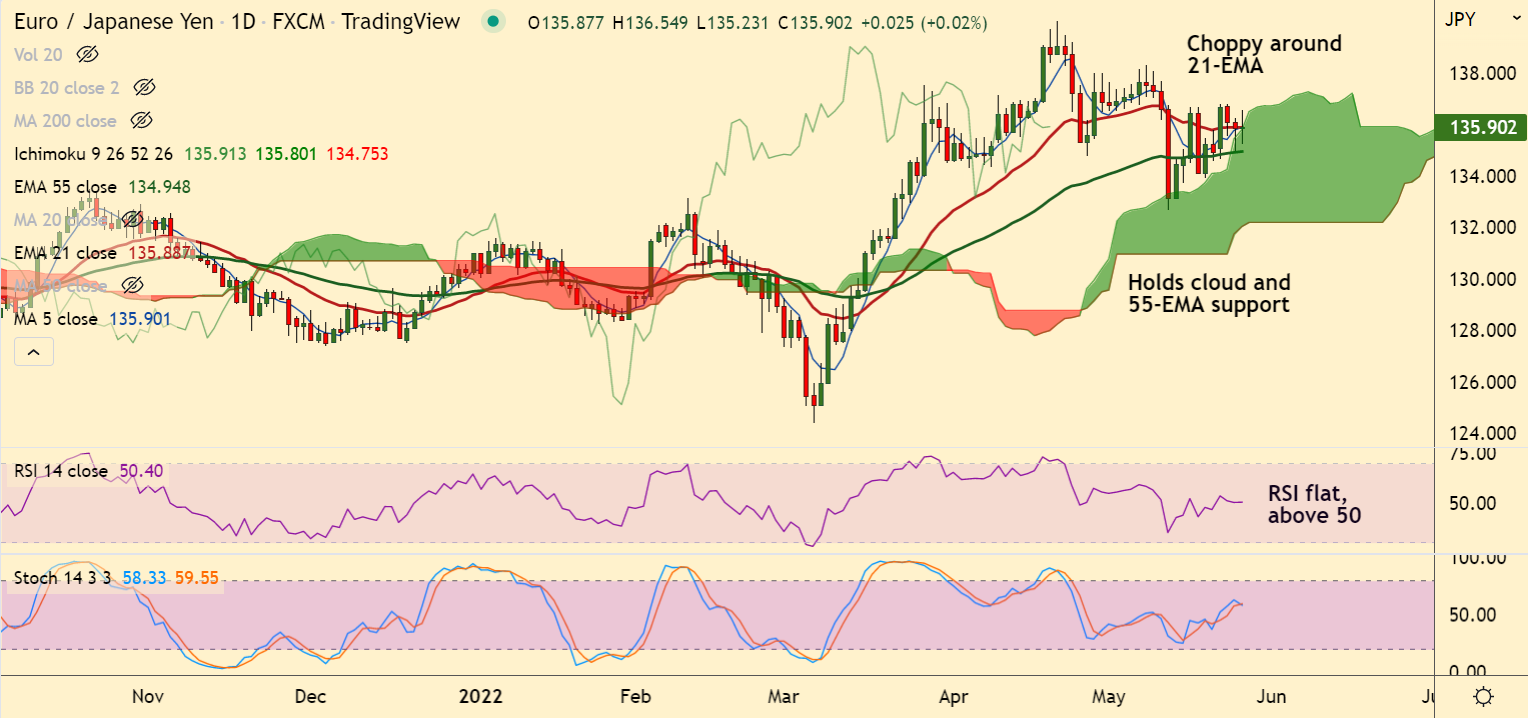
Task: Click the 'RSI flat, above 50' annotation
Action: (1314, 504)
